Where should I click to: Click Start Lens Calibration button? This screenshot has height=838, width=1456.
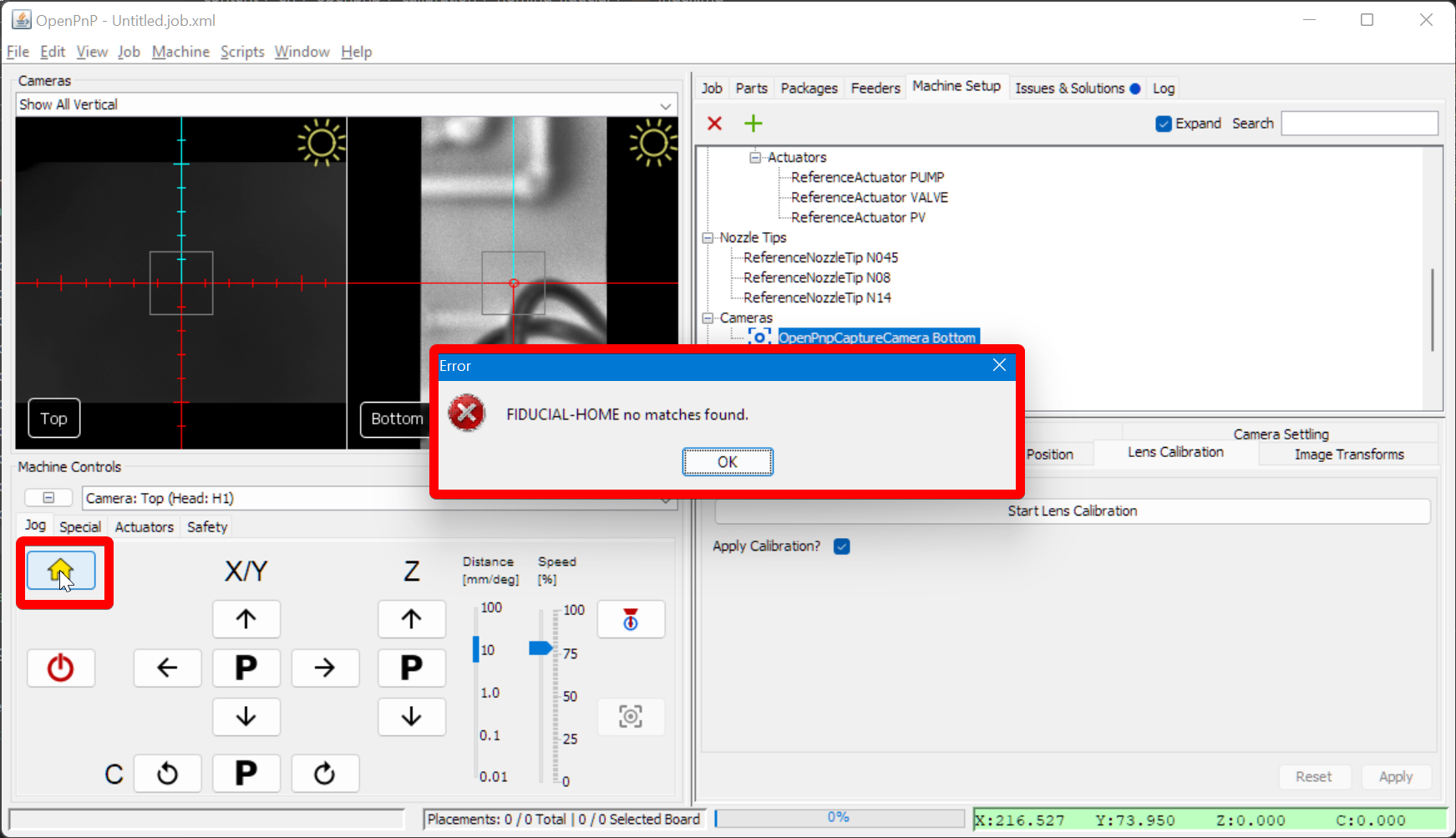[1072, 511]
